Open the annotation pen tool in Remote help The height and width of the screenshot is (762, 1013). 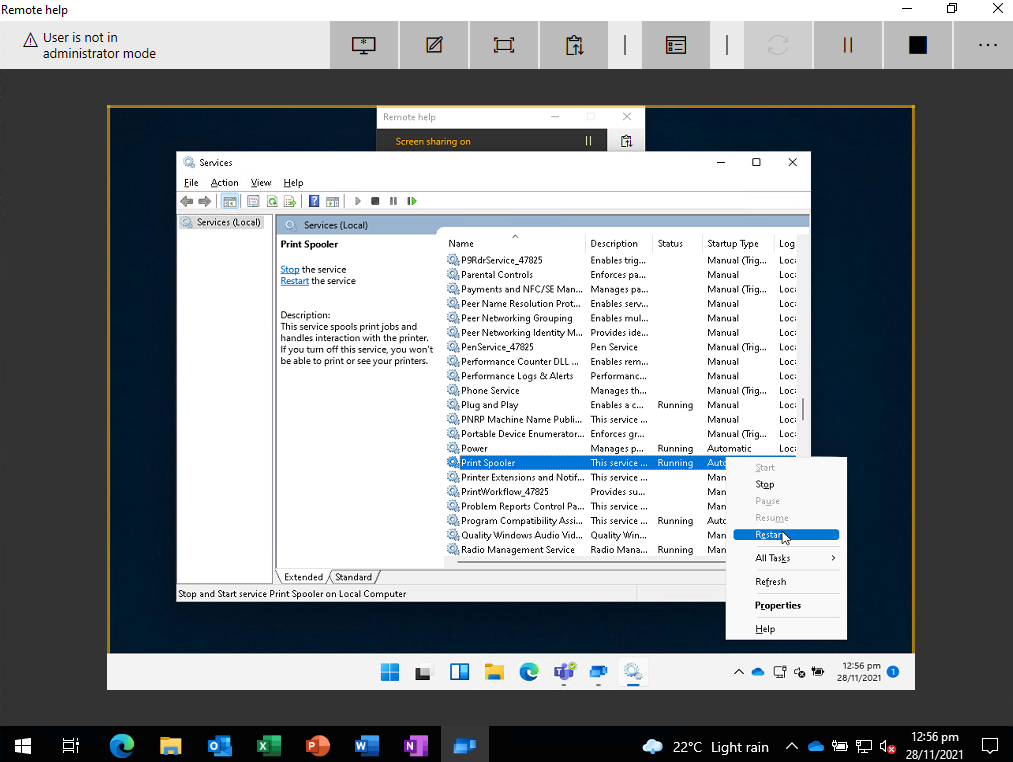[434, 45]
